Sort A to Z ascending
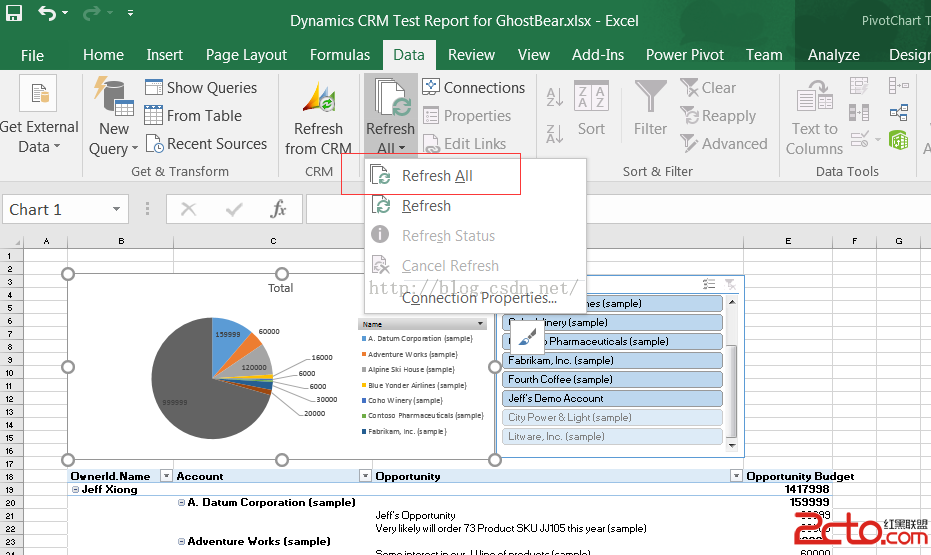 click(555, 97)
